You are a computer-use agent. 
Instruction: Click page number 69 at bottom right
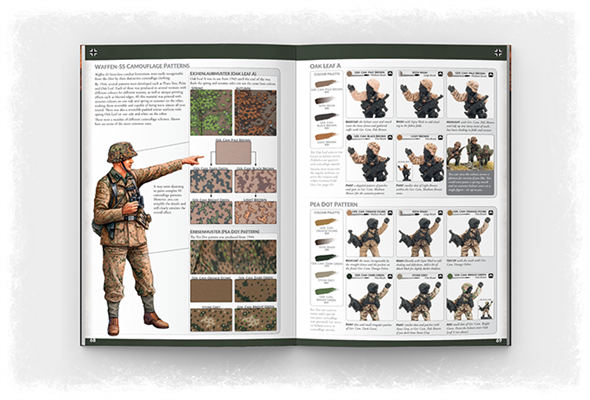(x=499, y=341)
